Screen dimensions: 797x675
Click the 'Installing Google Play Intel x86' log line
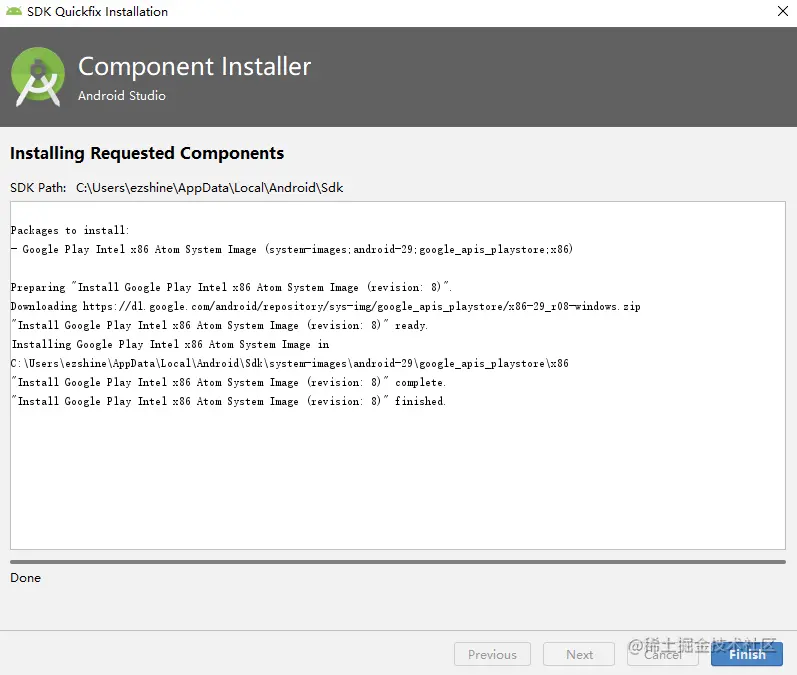pos(170,344)
